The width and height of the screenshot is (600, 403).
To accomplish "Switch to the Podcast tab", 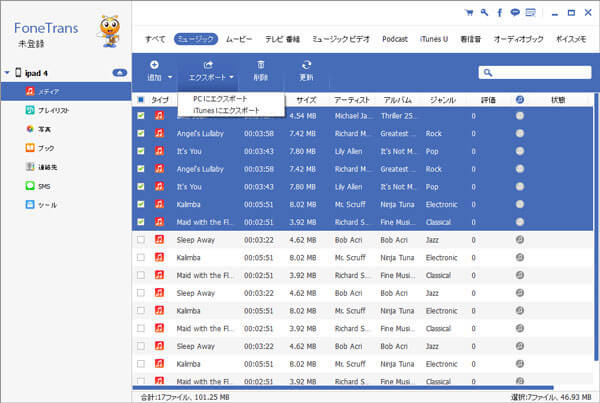I will pos(395,39).
